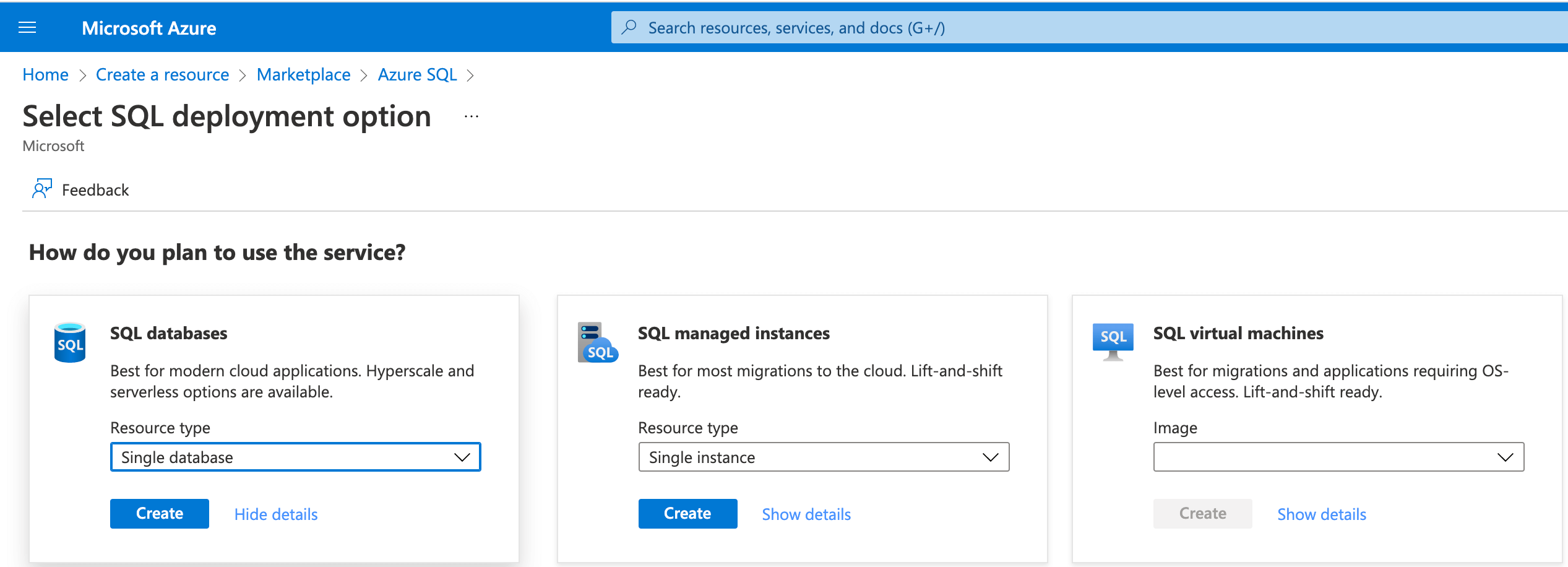Open the Marketplace breadcrumb link
Image resolution: width=1568 pixels, height=567 pixels.
(303, 75)
